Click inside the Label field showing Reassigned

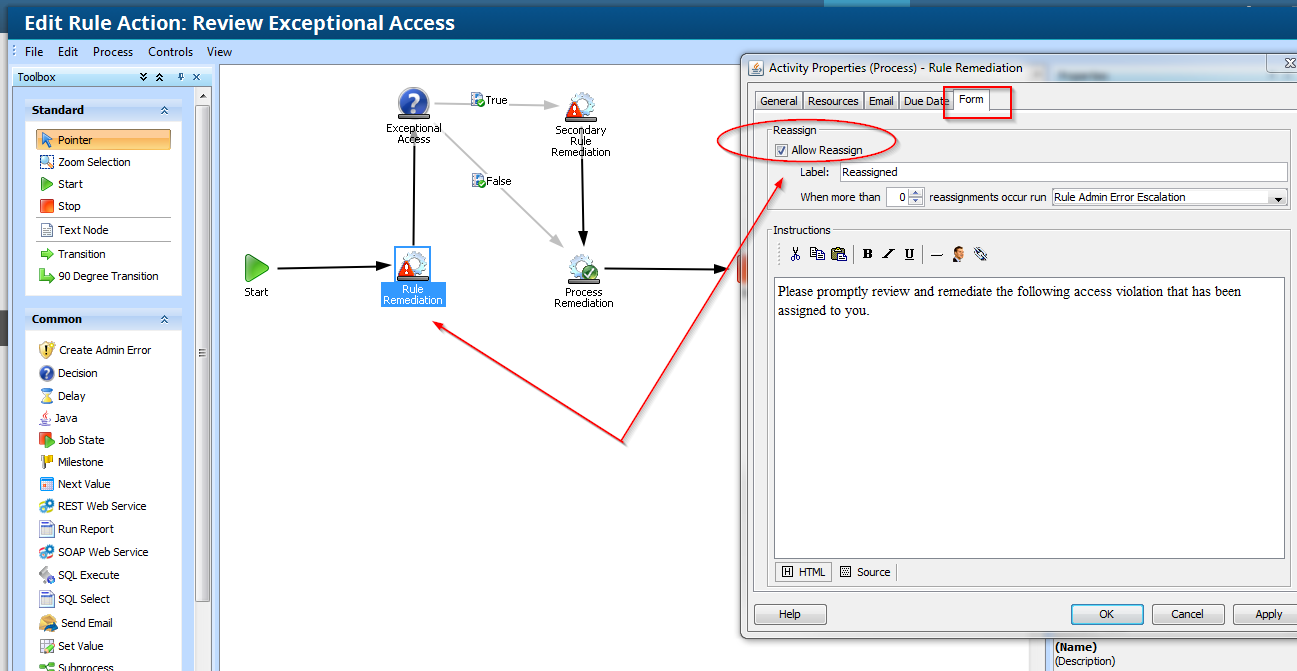[x=1000, y=171]
